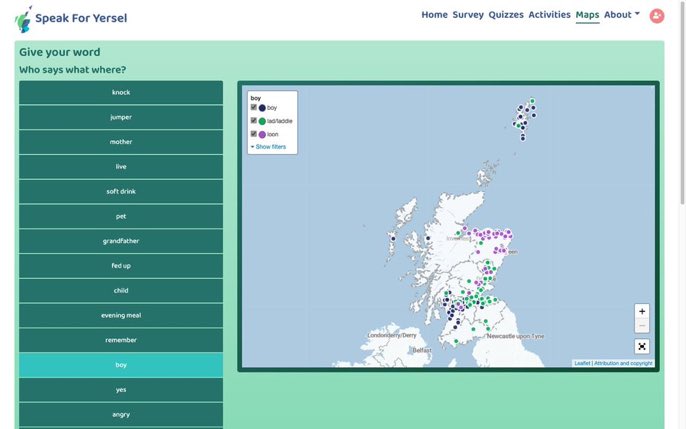Click the purple loon colour swatch
The image size is (686, 429).
tap(262, 134)
